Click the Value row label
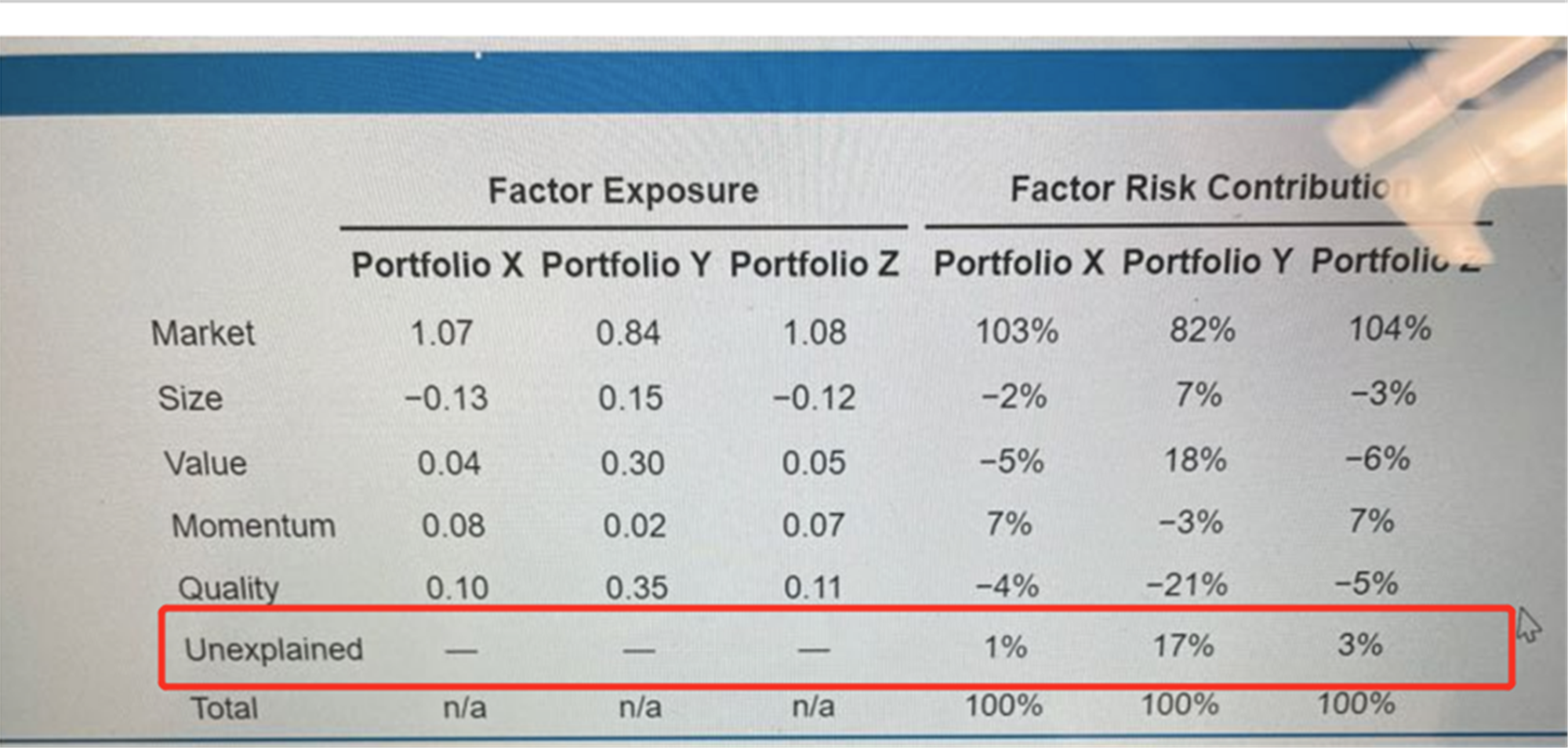Image resolution: width=1568 pixels, height=748 pixels. pos(205,463)
